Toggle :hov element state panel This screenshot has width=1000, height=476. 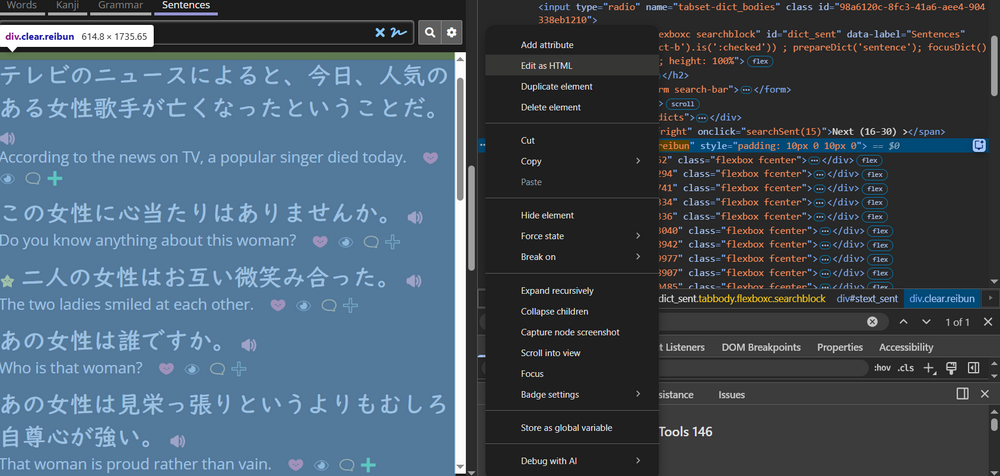click(x=882, y=368)
